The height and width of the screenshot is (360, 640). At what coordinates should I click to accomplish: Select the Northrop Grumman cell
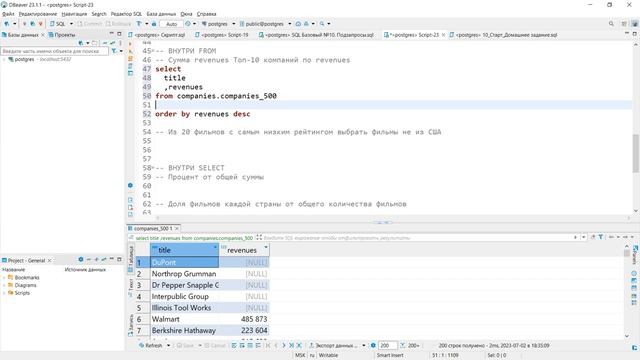coord(184,274)
